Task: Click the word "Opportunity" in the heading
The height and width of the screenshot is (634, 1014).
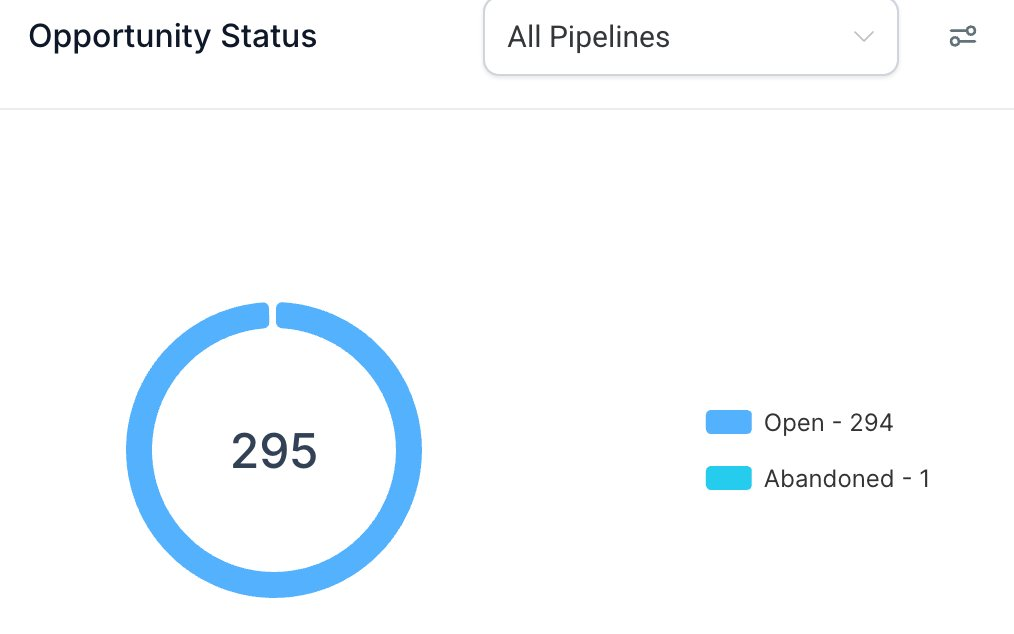Action: click(120, 38)
